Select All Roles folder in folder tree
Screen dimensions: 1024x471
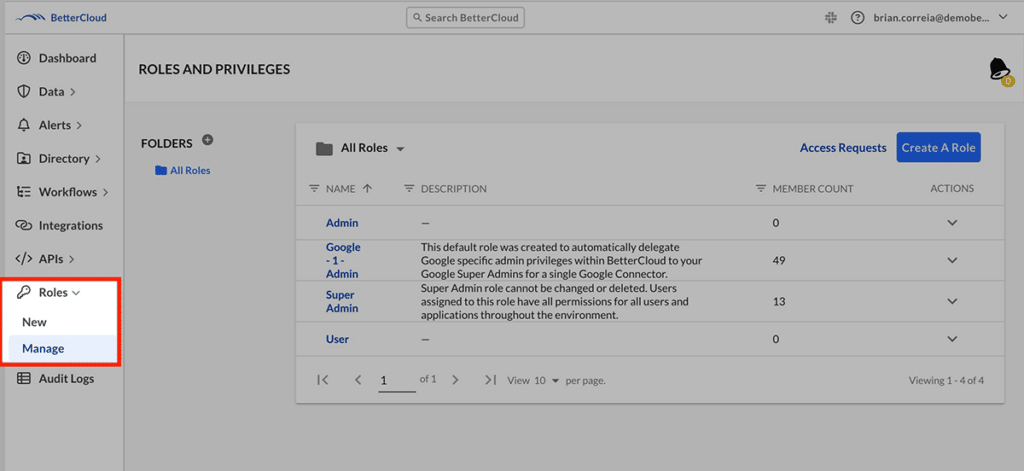coord(183,171)
